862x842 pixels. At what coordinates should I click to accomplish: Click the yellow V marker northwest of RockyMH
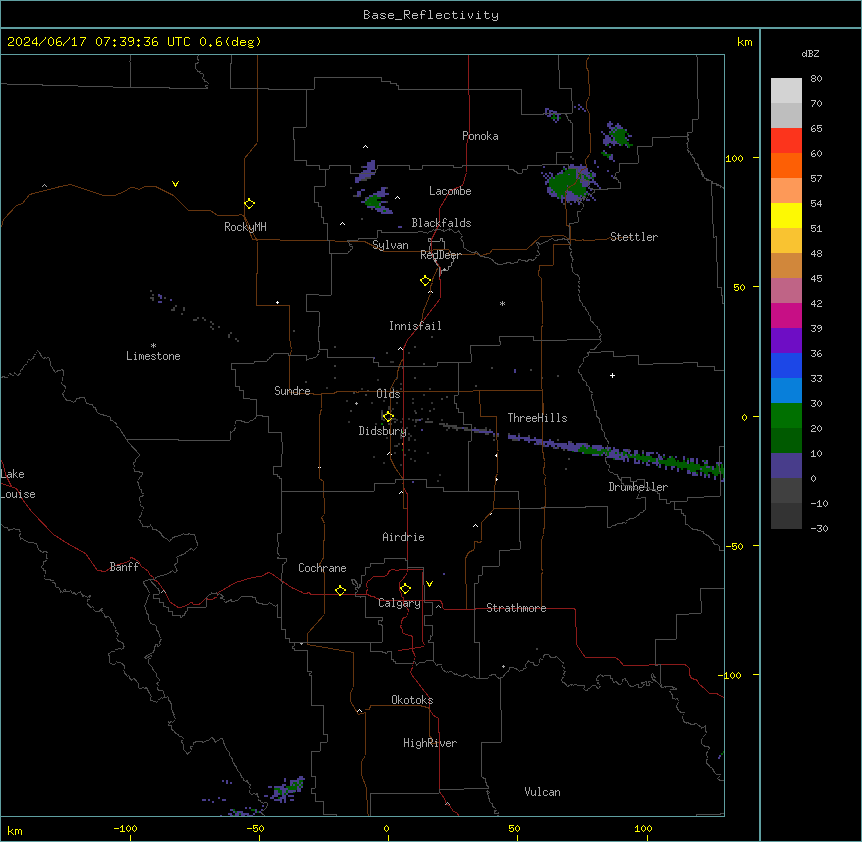175,184
